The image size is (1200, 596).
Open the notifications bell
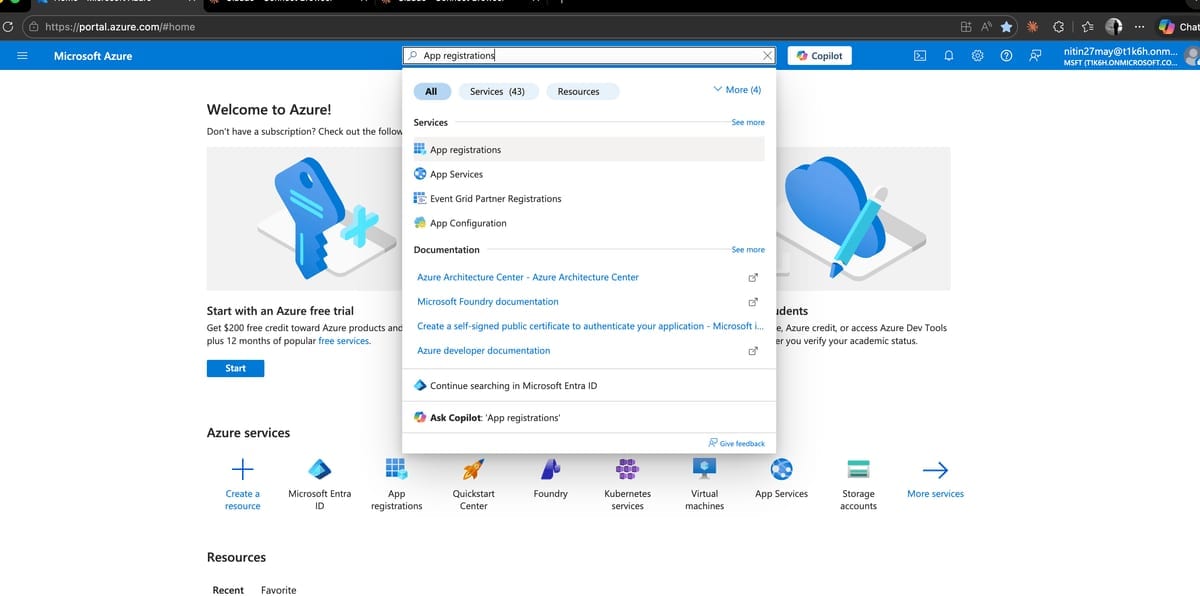point(949,56)
